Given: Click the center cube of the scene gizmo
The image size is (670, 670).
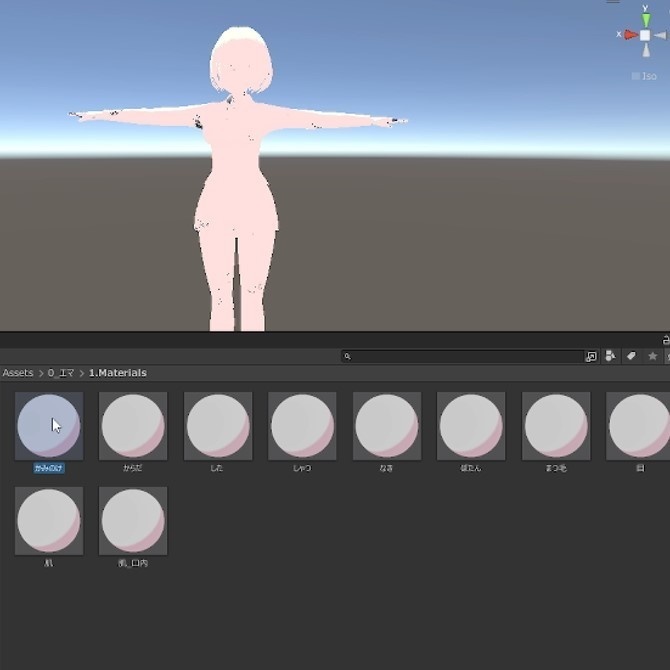Looking at the screenshot, I should (x=645, y=35).
